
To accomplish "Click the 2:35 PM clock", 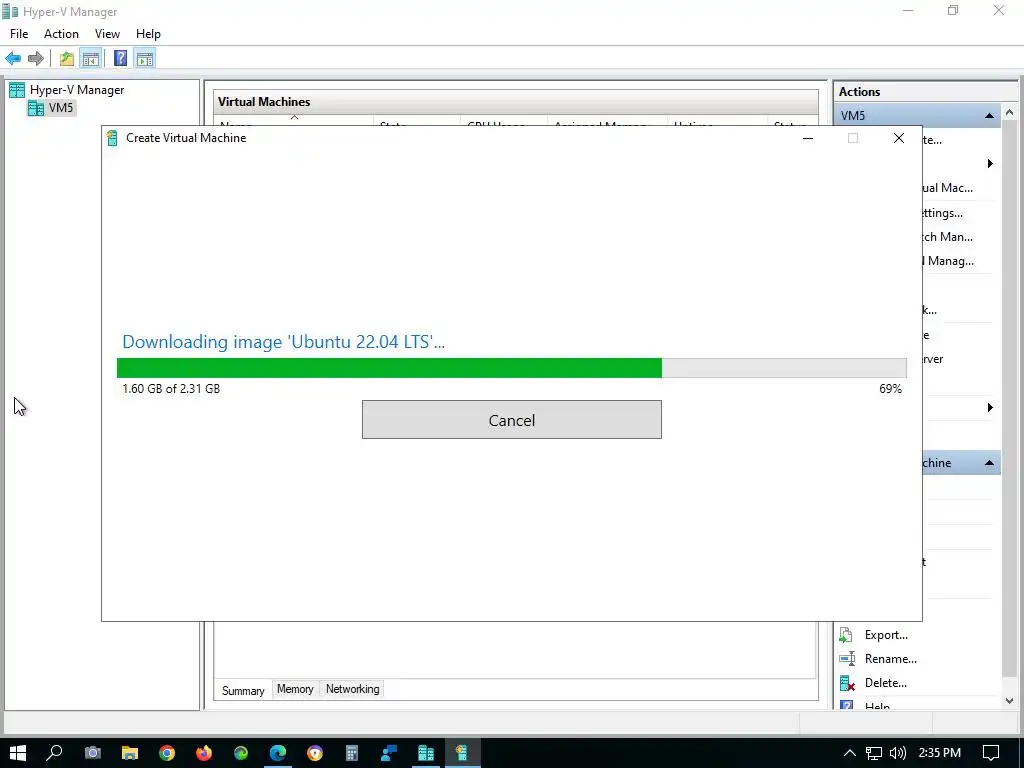I will click(939, 753).
